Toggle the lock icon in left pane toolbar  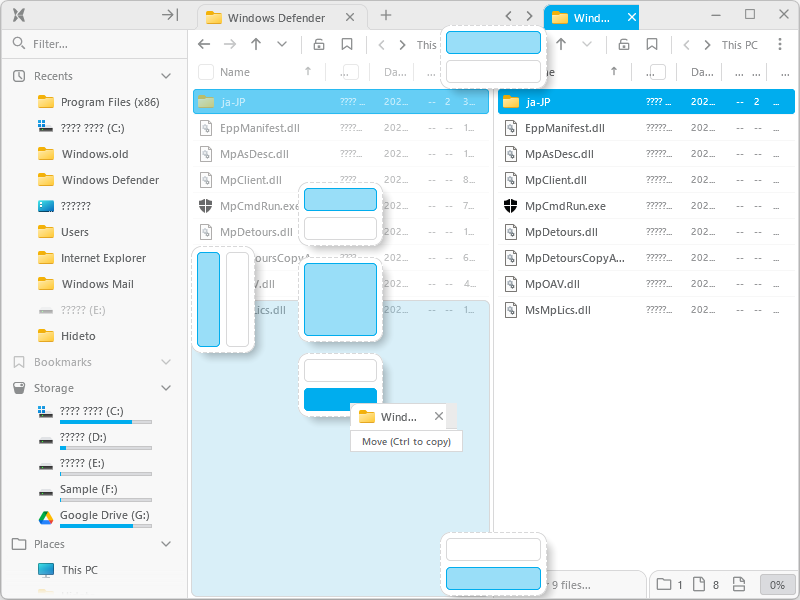[x=319, y=44]
